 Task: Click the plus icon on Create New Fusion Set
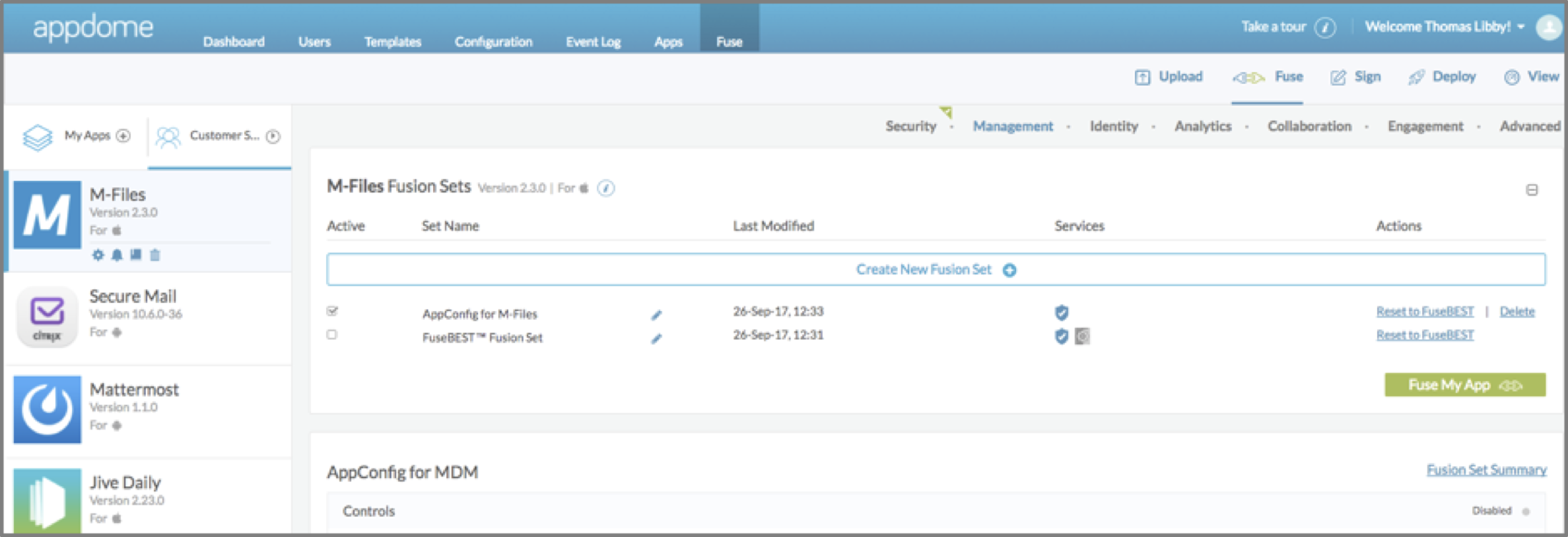tap(1009, 270)
